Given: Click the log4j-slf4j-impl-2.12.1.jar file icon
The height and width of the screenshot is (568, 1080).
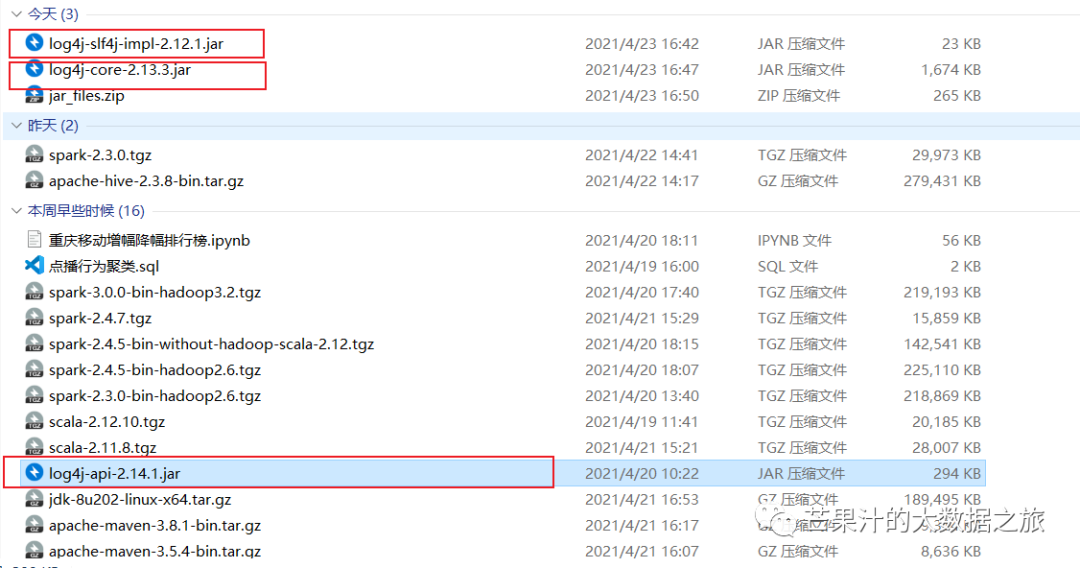Looking at the screenshot, I should click(x=34, y=43).
